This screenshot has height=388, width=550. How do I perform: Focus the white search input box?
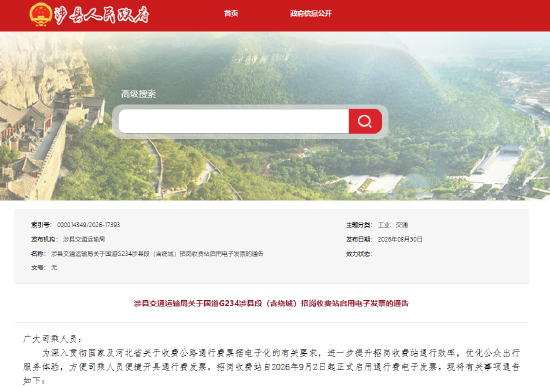click(x=234, y=121)
